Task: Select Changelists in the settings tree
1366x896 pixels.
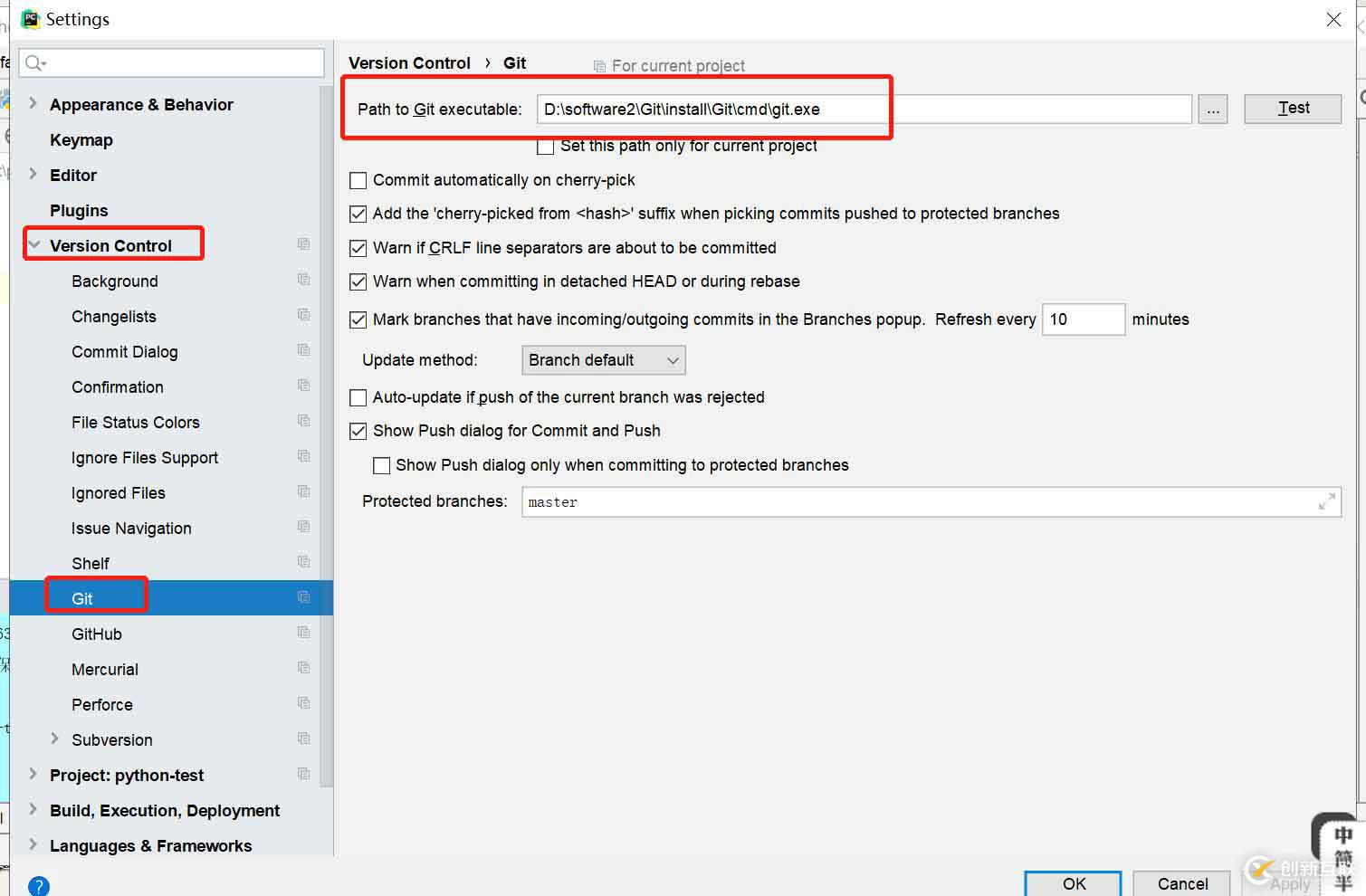Action: coord(114,317)
